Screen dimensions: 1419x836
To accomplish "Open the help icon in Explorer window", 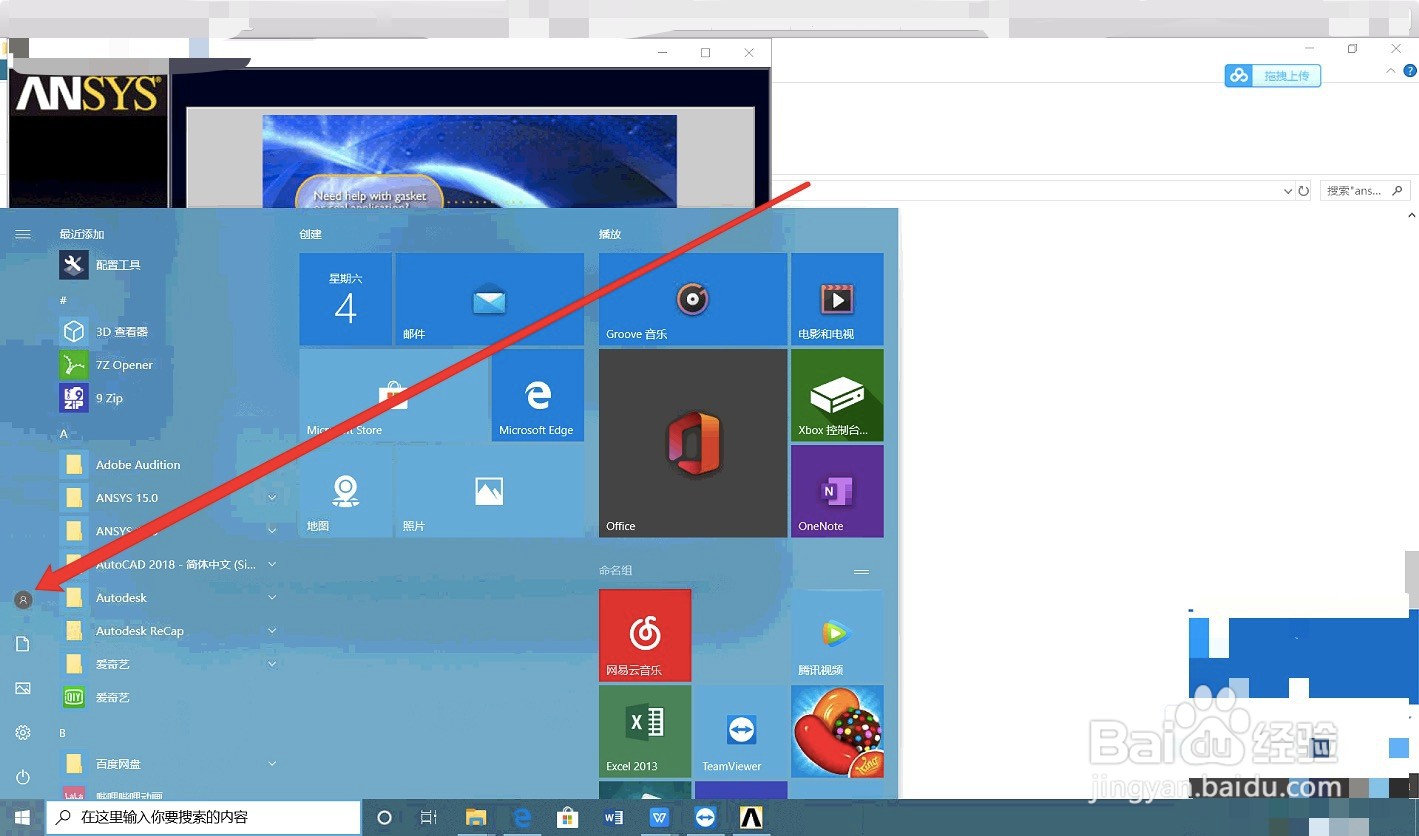I will [x=1410, y=71].
